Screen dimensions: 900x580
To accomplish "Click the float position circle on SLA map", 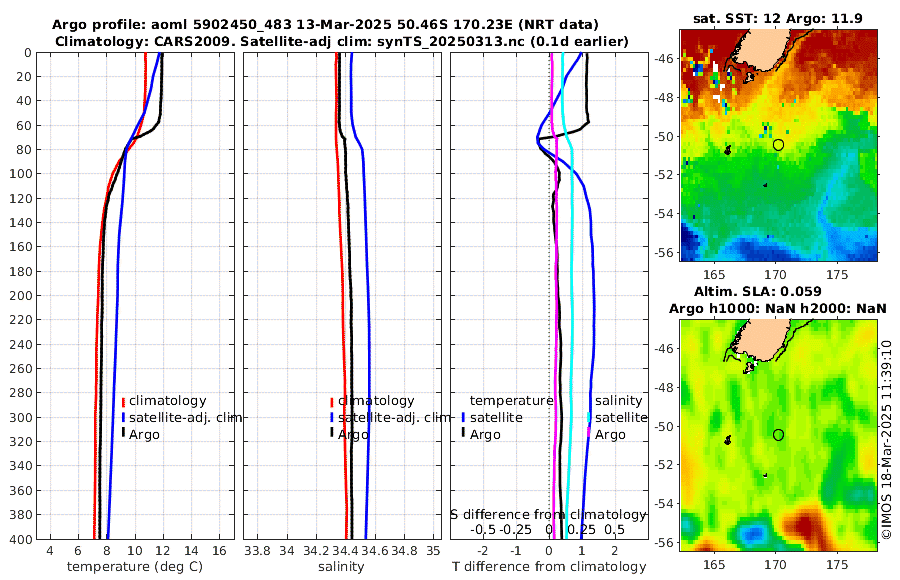I will tap(778, 435).
